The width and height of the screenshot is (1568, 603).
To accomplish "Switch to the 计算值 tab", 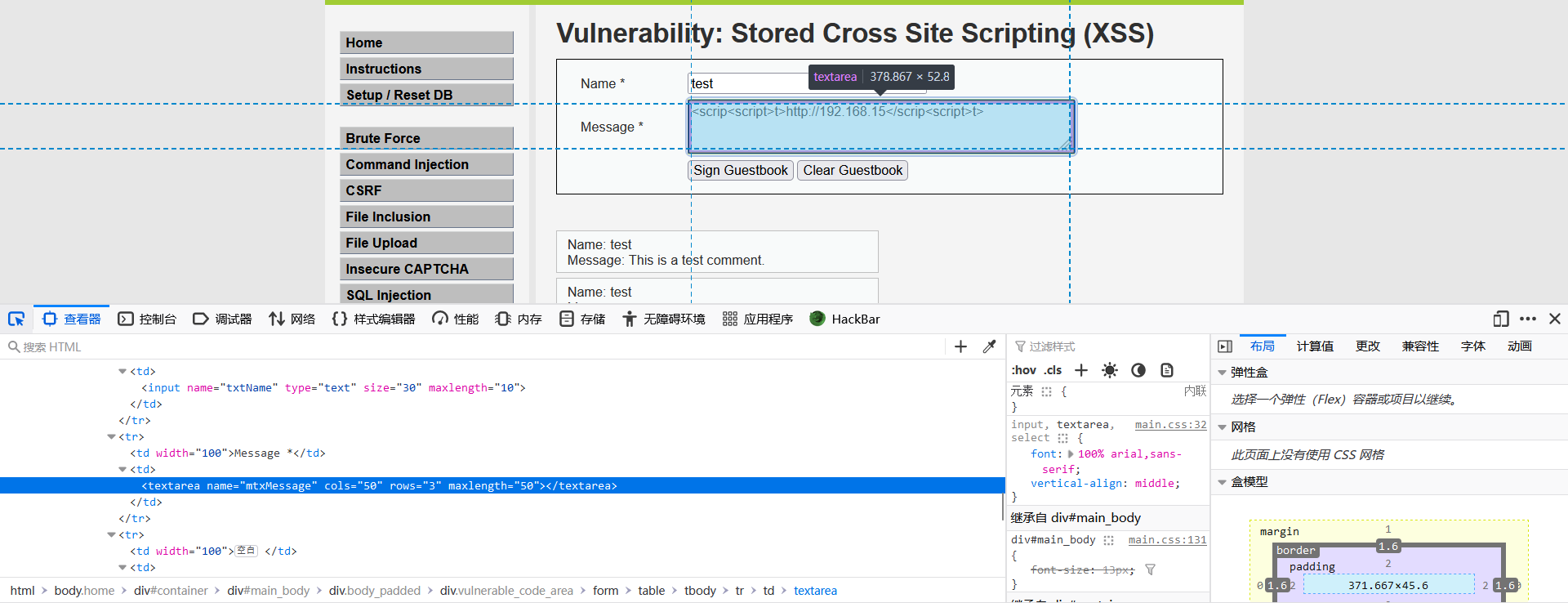I will [x=1315, y=346].
